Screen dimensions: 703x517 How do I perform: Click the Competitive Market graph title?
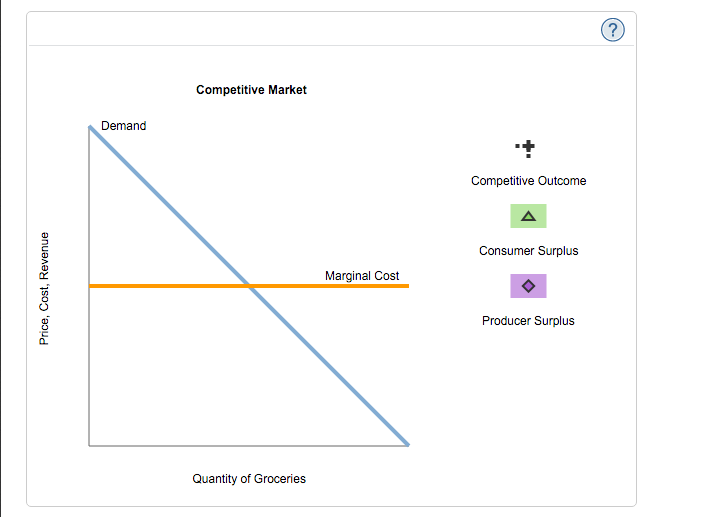pyautogui.click(x=251, y=90)
